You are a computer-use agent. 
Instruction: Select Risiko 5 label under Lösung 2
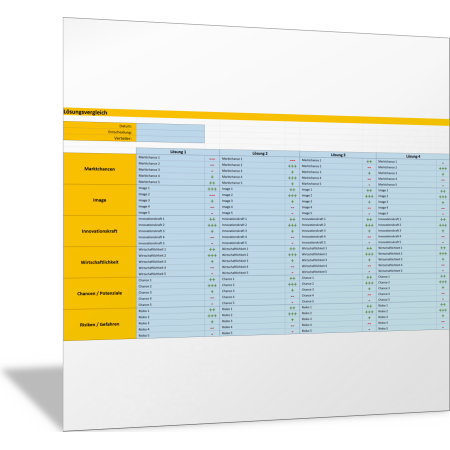tap(227, 333)
